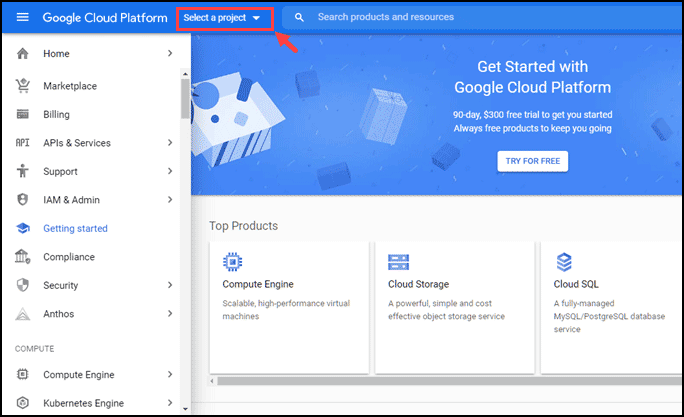Click "90-day, $300 free trial" banner text
684x417 pixels.
pyautogui.click(x=532, y=115)
